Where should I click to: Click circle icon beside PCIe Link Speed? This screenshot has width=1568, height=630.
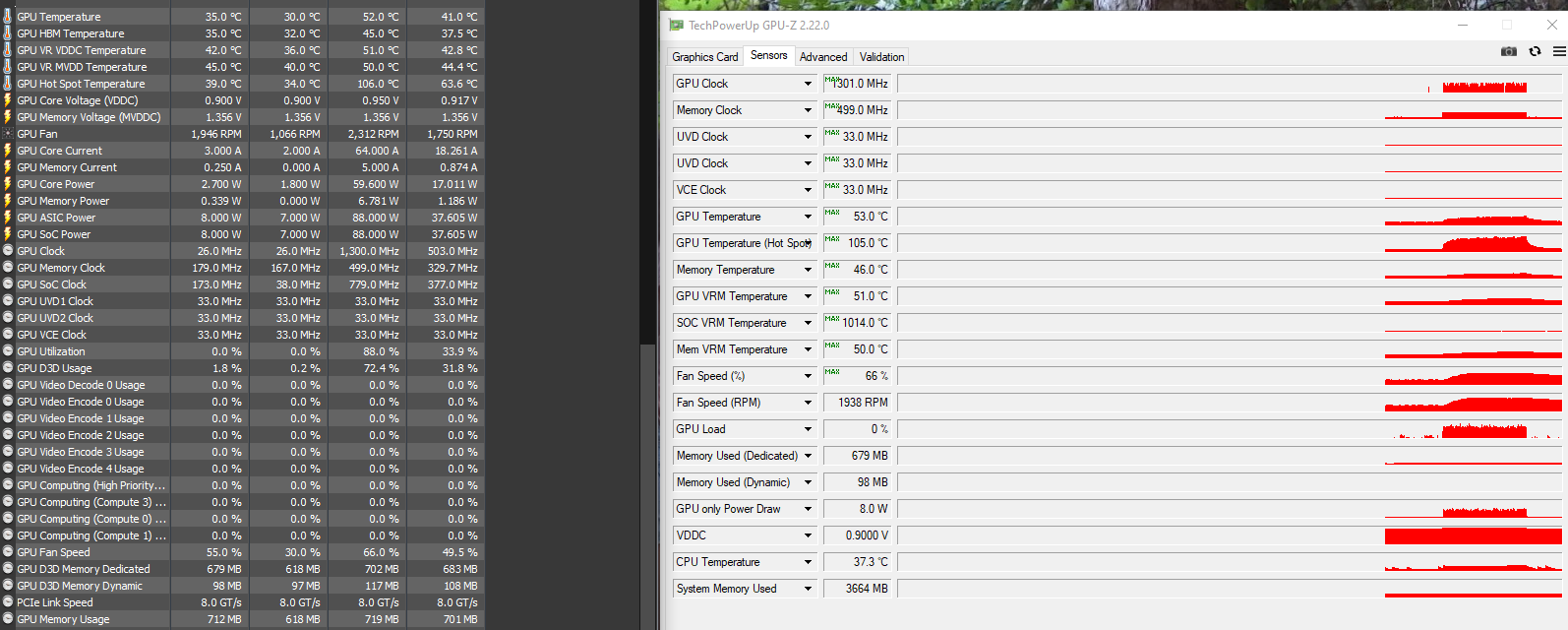[x=7, y=602]
